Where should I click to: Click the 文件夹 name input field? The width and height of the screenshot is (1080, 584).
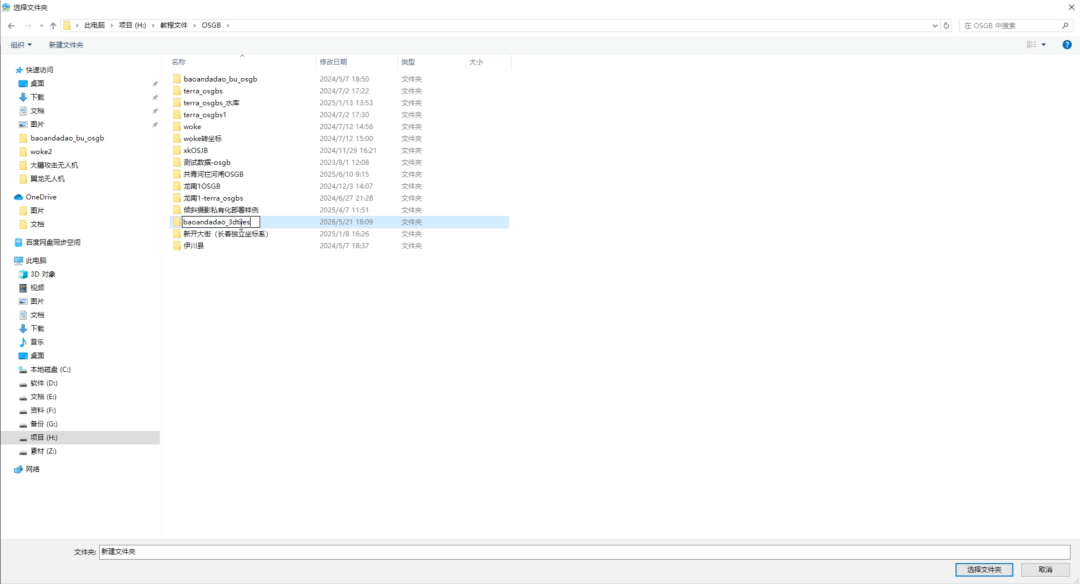click(x=584, y=552)
